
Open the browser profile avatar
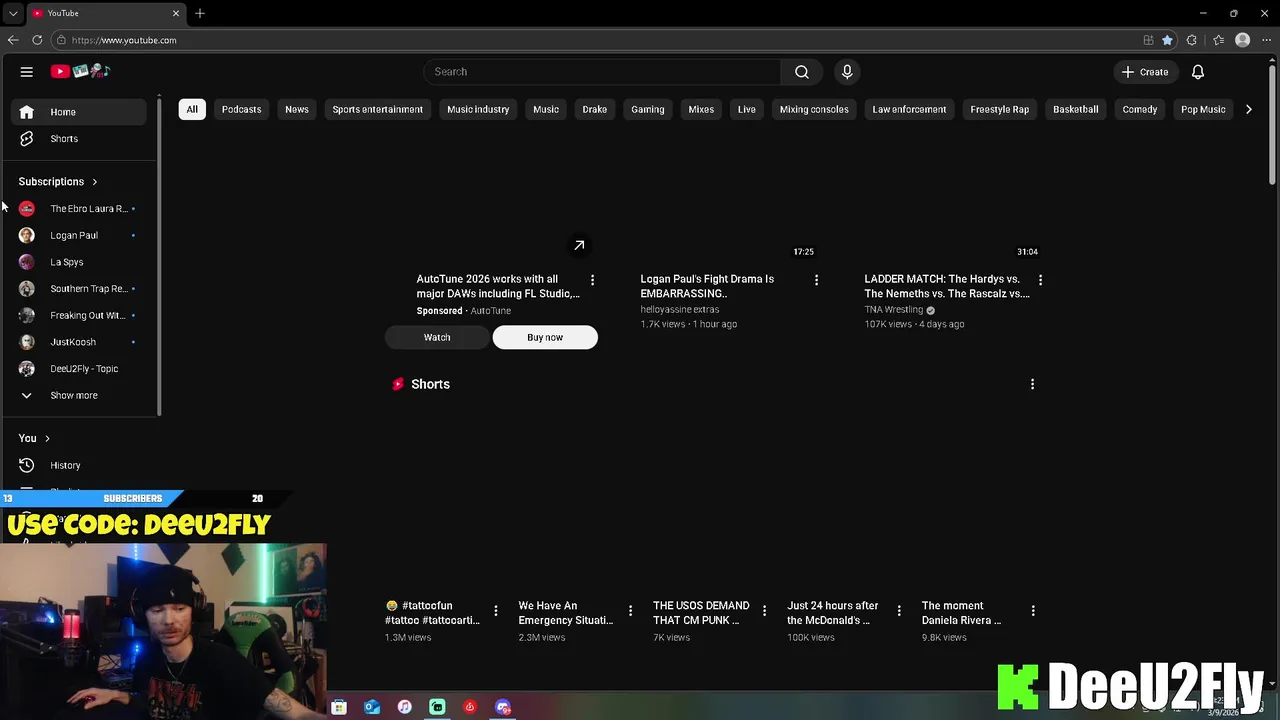[x=1242, y=40]
